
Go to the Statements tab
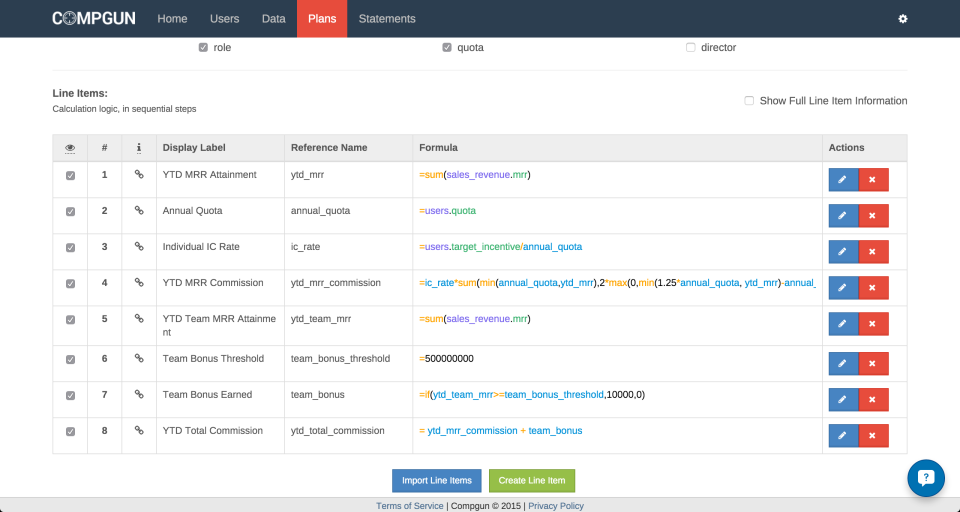[x=387, y=19]
